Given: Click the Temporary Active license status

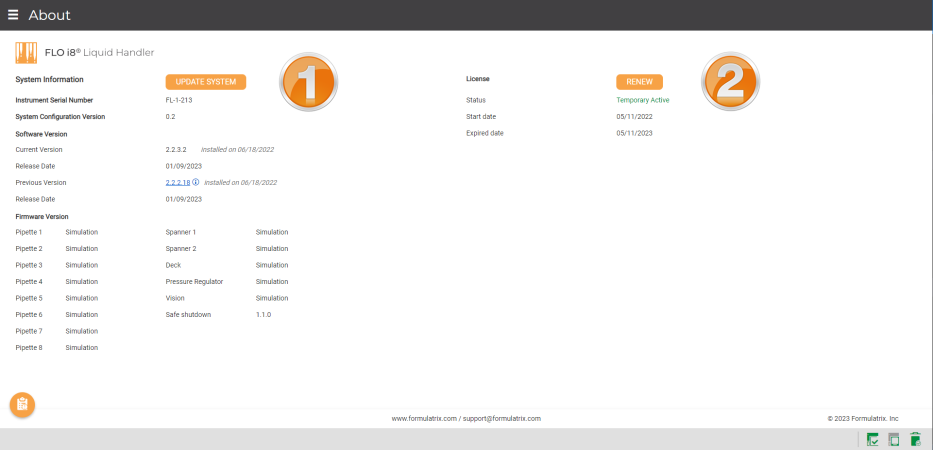Looking at the screenshot, I should click(x=643, y=100).
